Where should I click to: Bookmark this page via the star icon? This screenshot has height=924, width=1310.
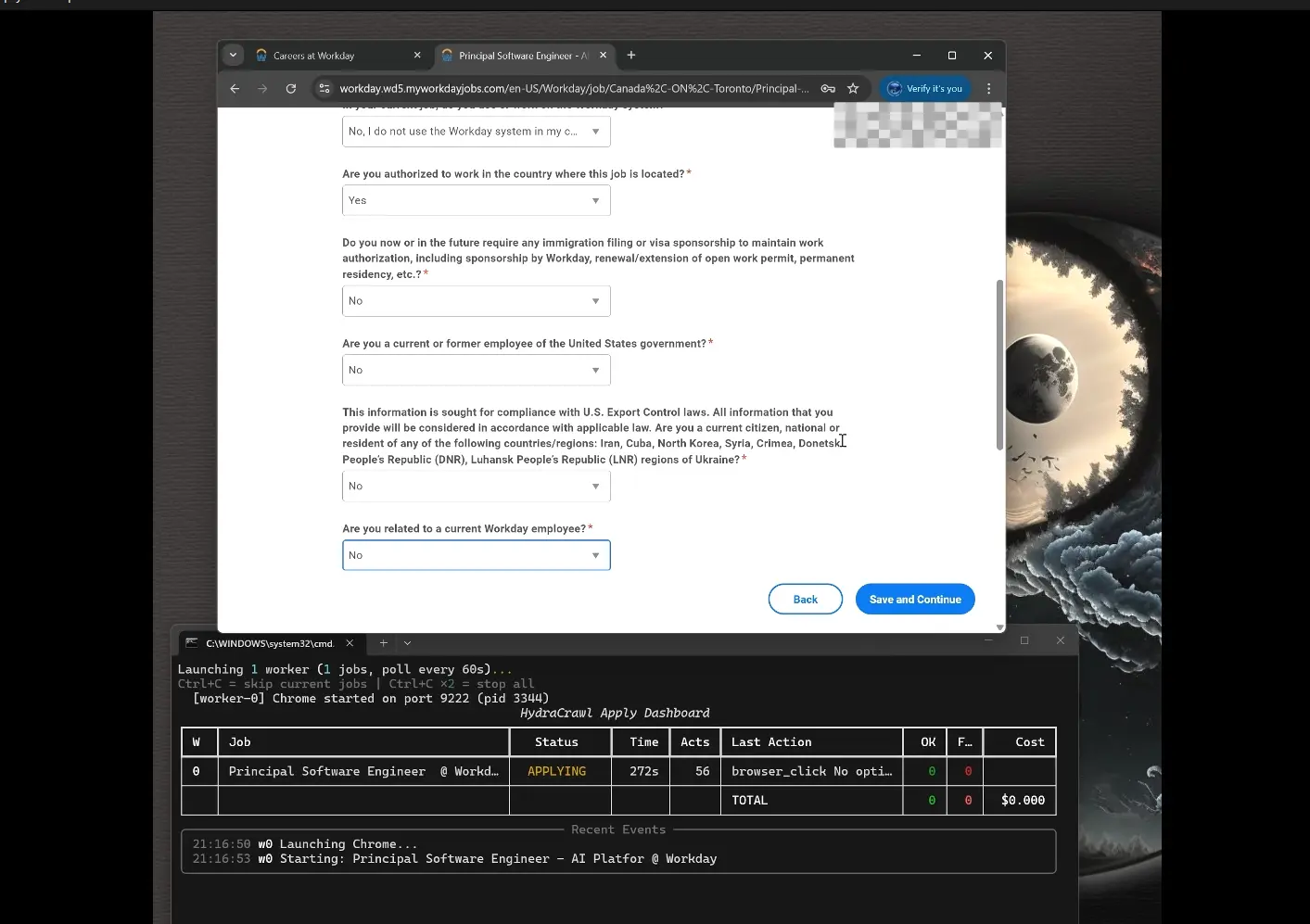(x=852, y=88)
